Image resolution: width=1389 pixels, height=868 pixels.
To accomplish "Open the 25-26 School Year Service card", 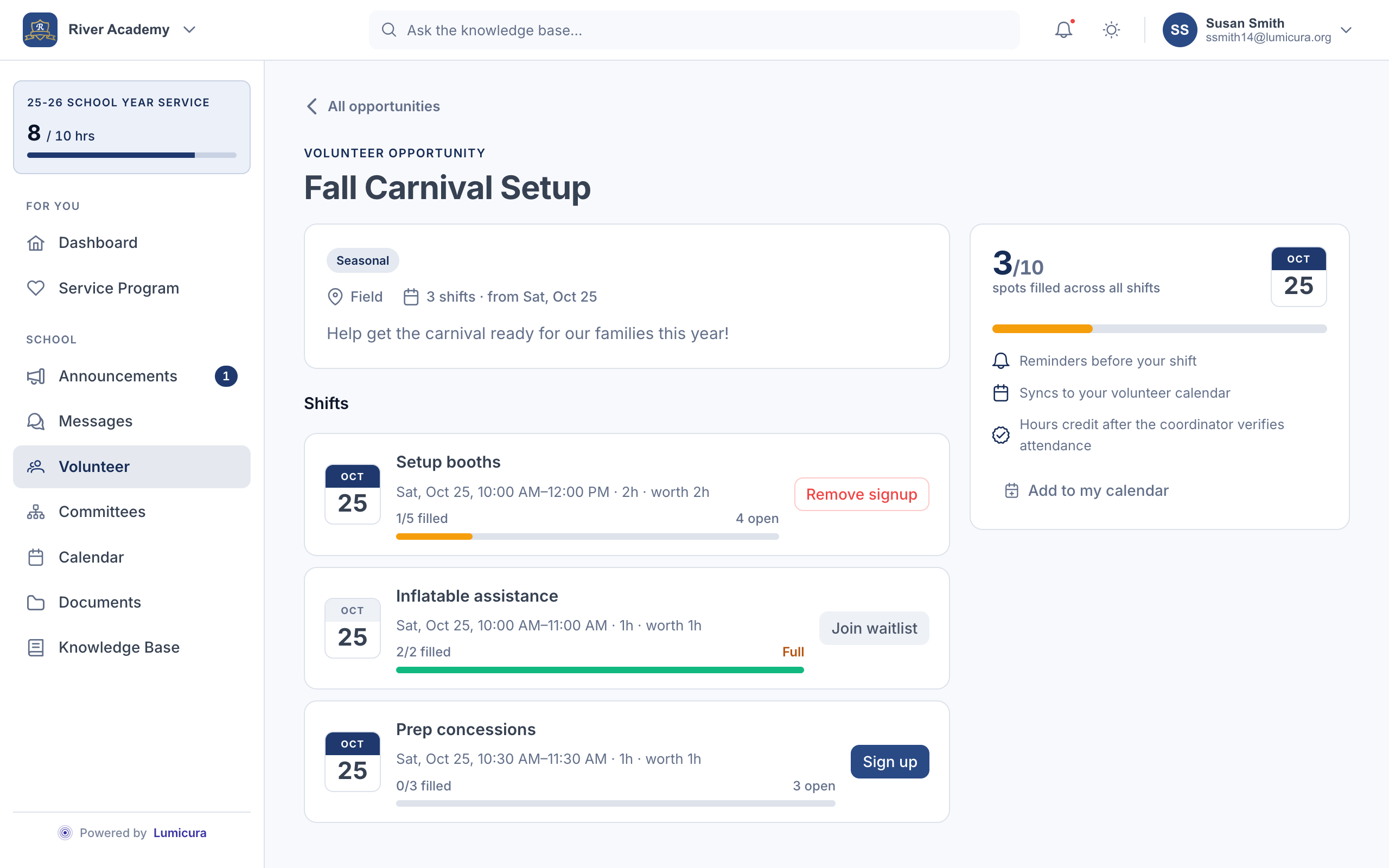I will coord(131,127).
